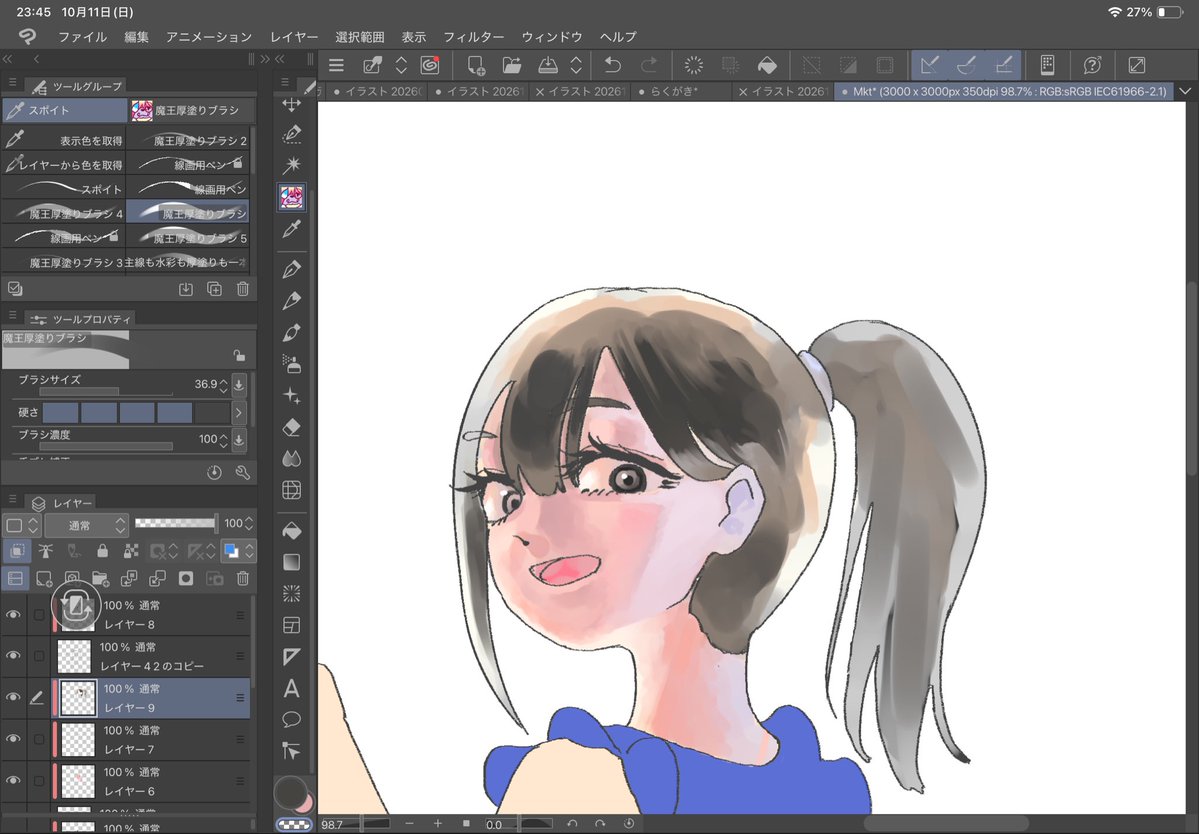
Task: Open the アニメーション menu
Action: click(x=209, y=37)
